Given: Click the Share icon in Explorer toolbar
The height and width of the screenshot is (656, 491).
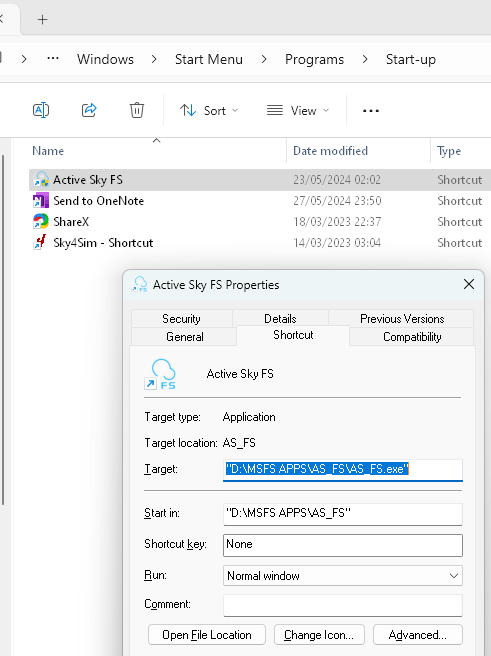Looking at the screenshot, I should [x=89, y=110].
